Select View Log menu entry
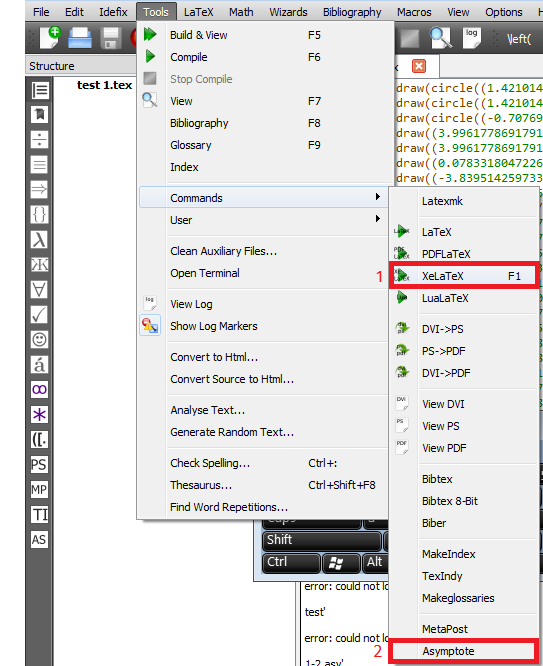 [x=263, y=304]
